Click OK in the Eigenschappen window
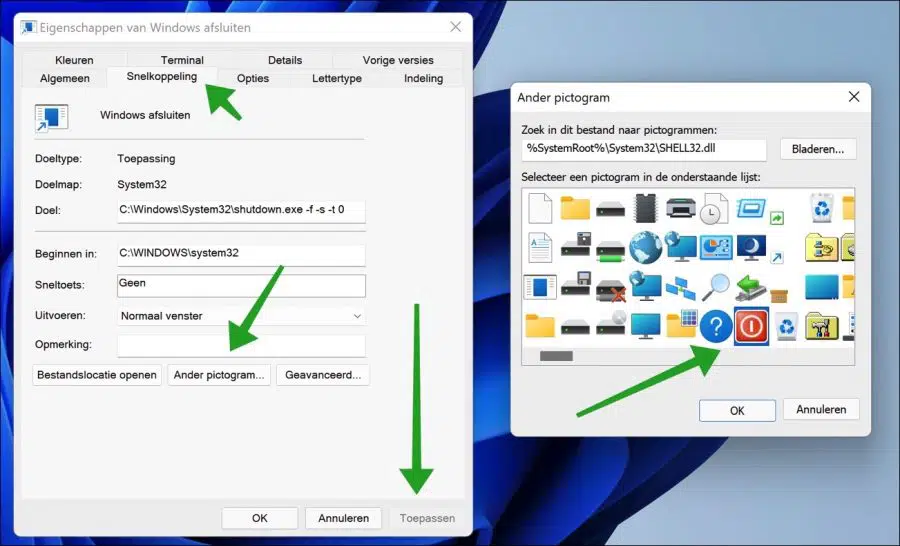 click(259, 518)
